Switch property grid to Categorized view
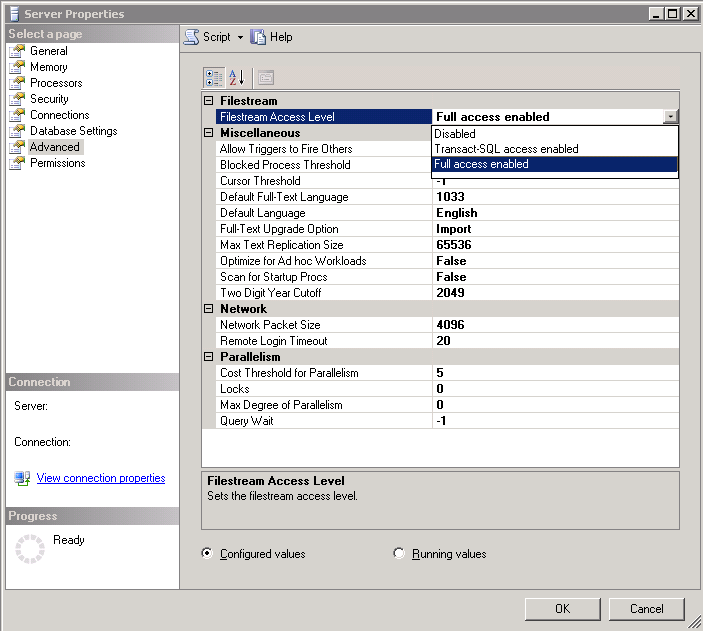Viewport: 703px width, 631px height. [x=214, y=78]
